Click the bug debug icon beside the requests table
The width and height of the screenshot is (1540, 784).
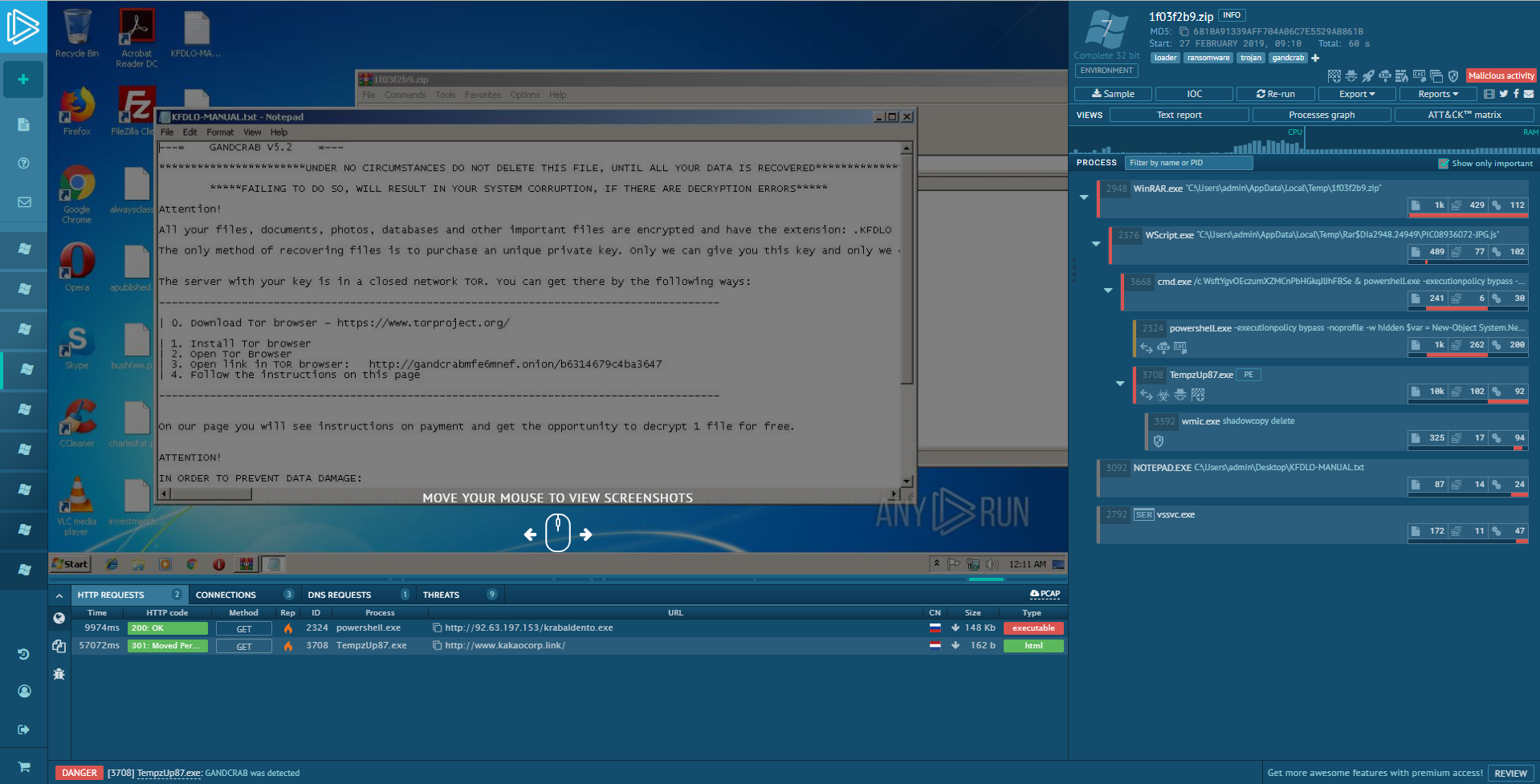[x=59, y=674]
